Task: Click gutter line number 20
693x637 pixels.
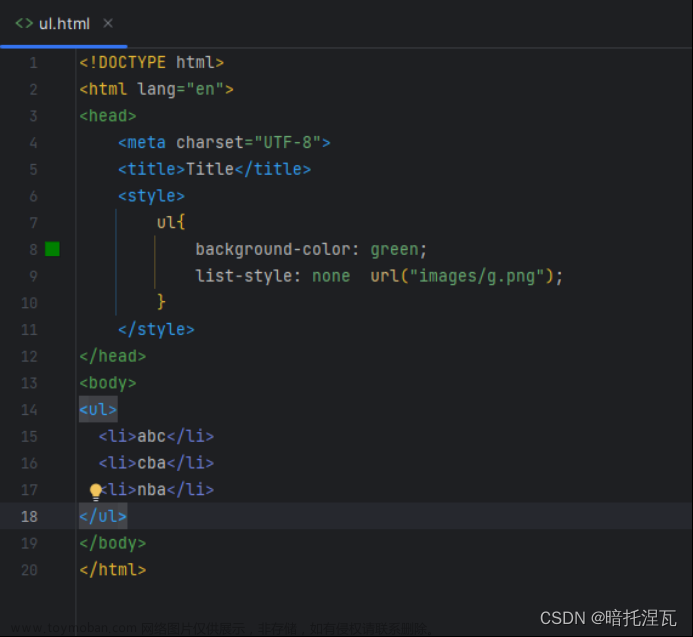Action: tap(29, 570)
